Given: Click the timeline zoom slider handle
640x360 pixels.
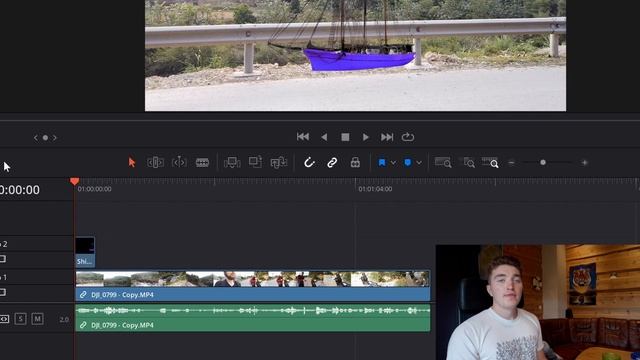Looking at the screenshot, I should (543, 162).
